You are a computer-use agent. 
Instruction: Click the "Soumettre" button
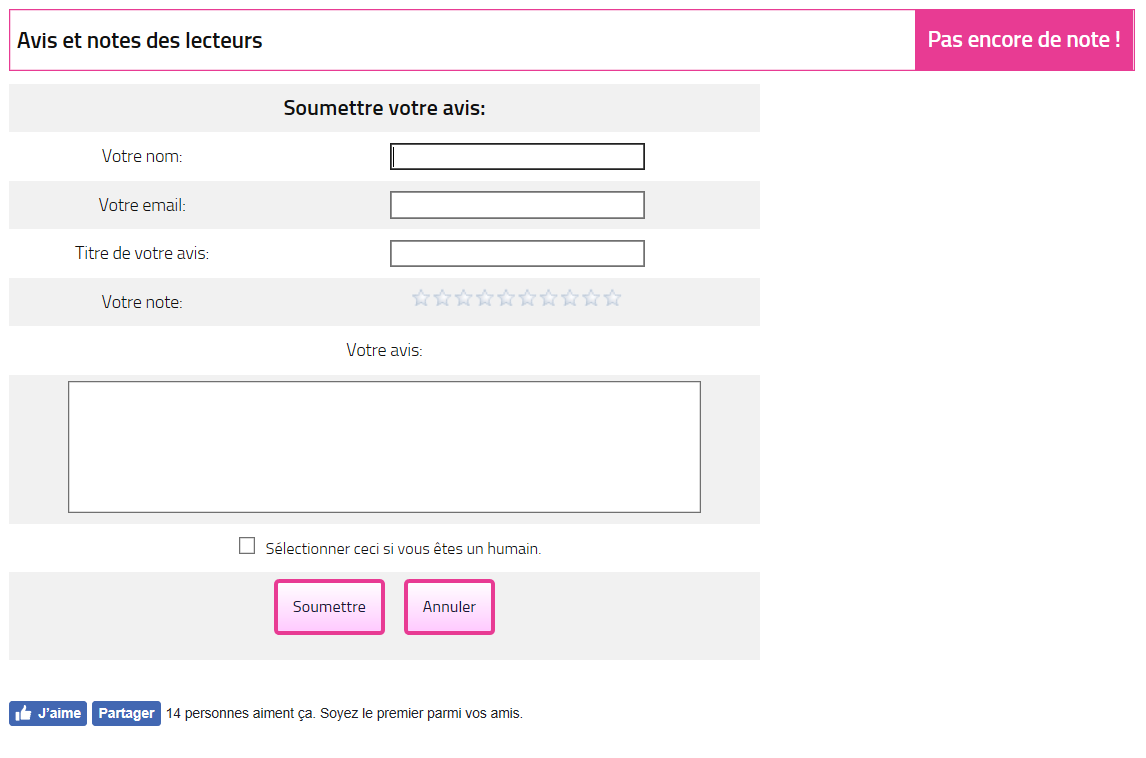(x=329, y=607)
